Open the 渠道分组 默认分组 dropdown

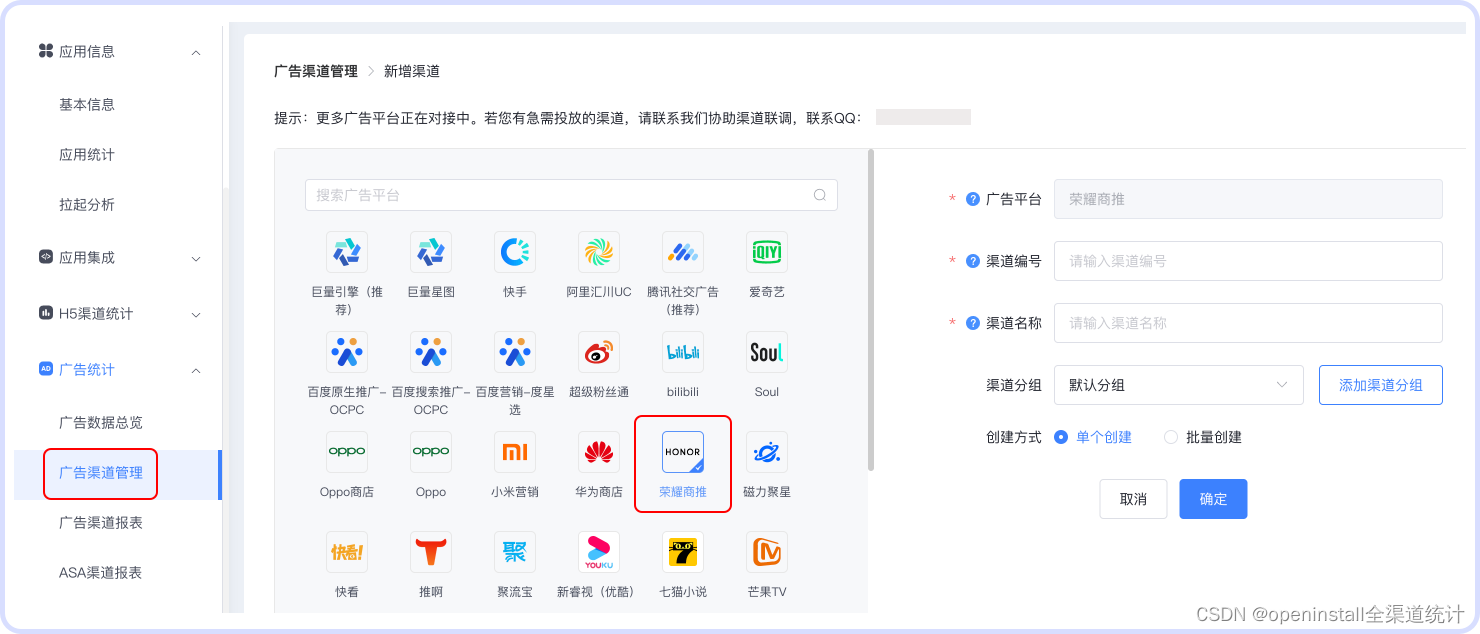tap(1179, 385)
